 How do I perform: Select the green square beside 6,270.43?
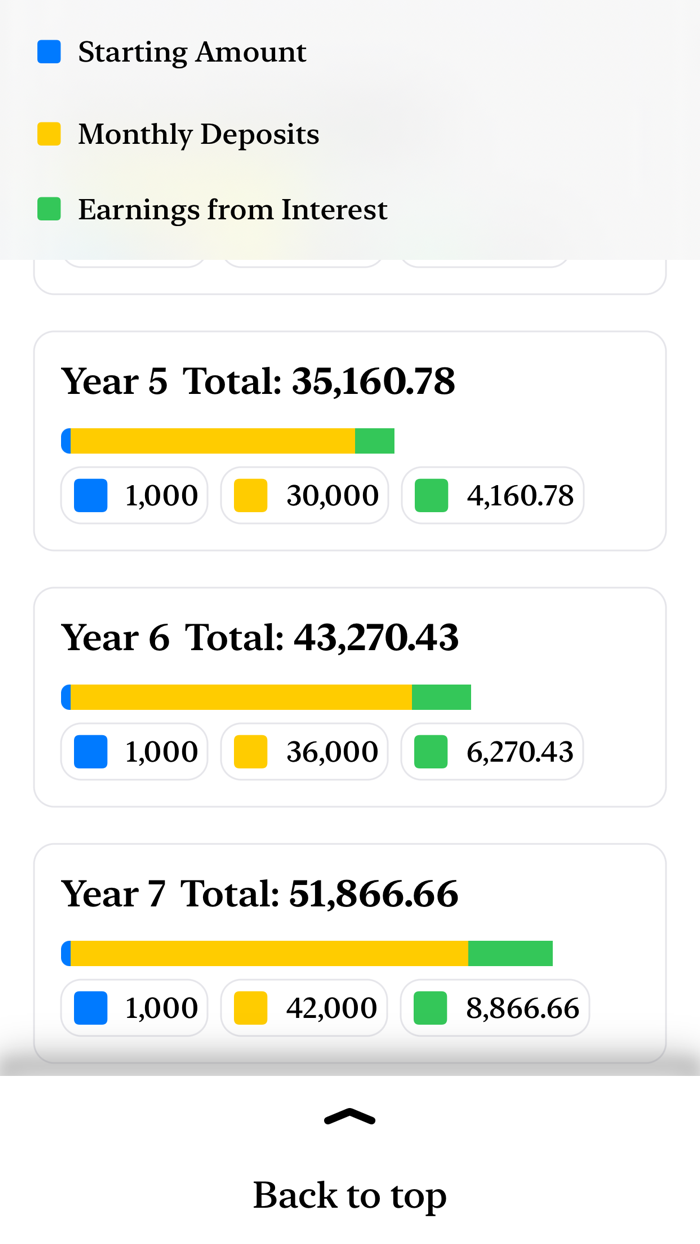(x=430, y=751)
